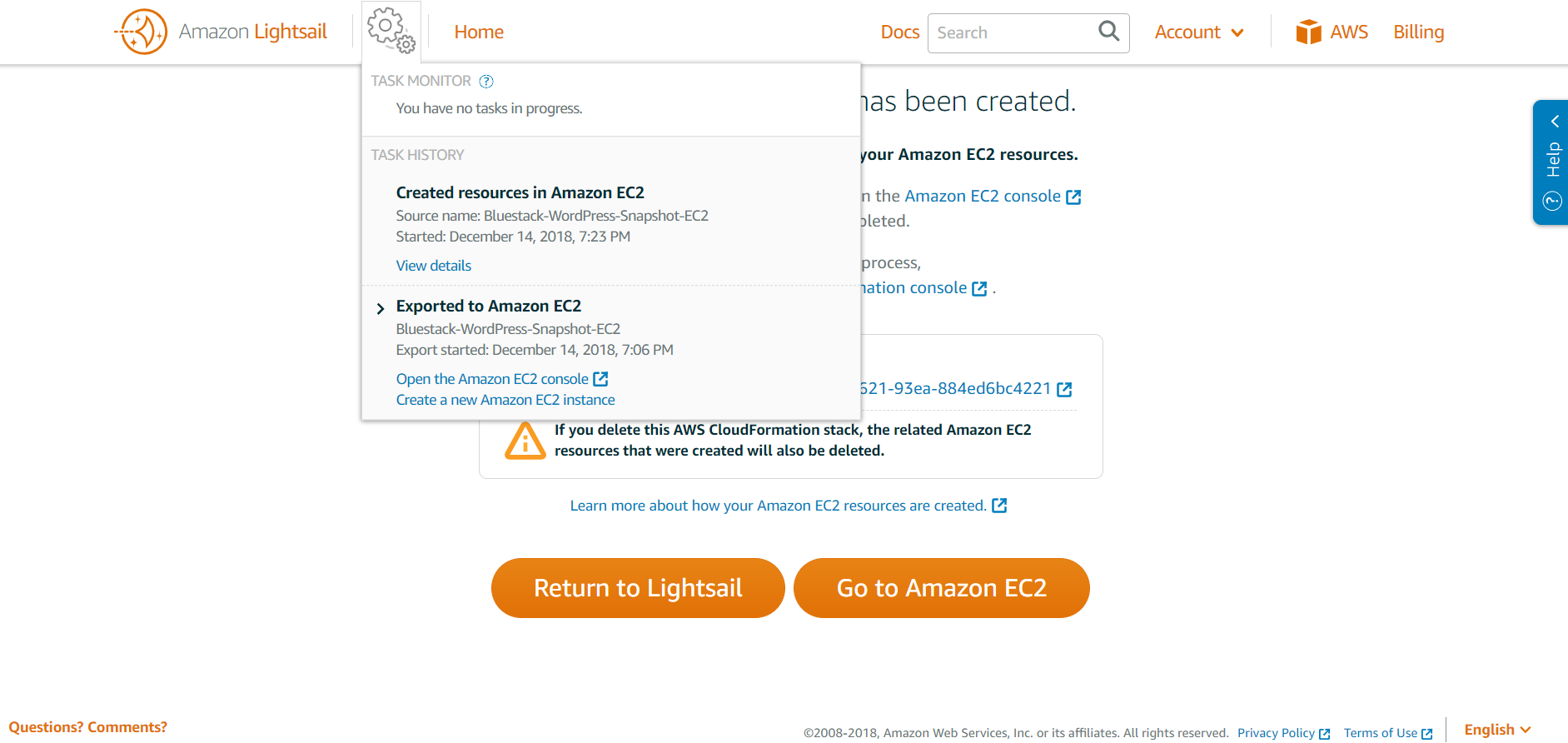Click the warning triangle icon

click(x=525, y=441)
